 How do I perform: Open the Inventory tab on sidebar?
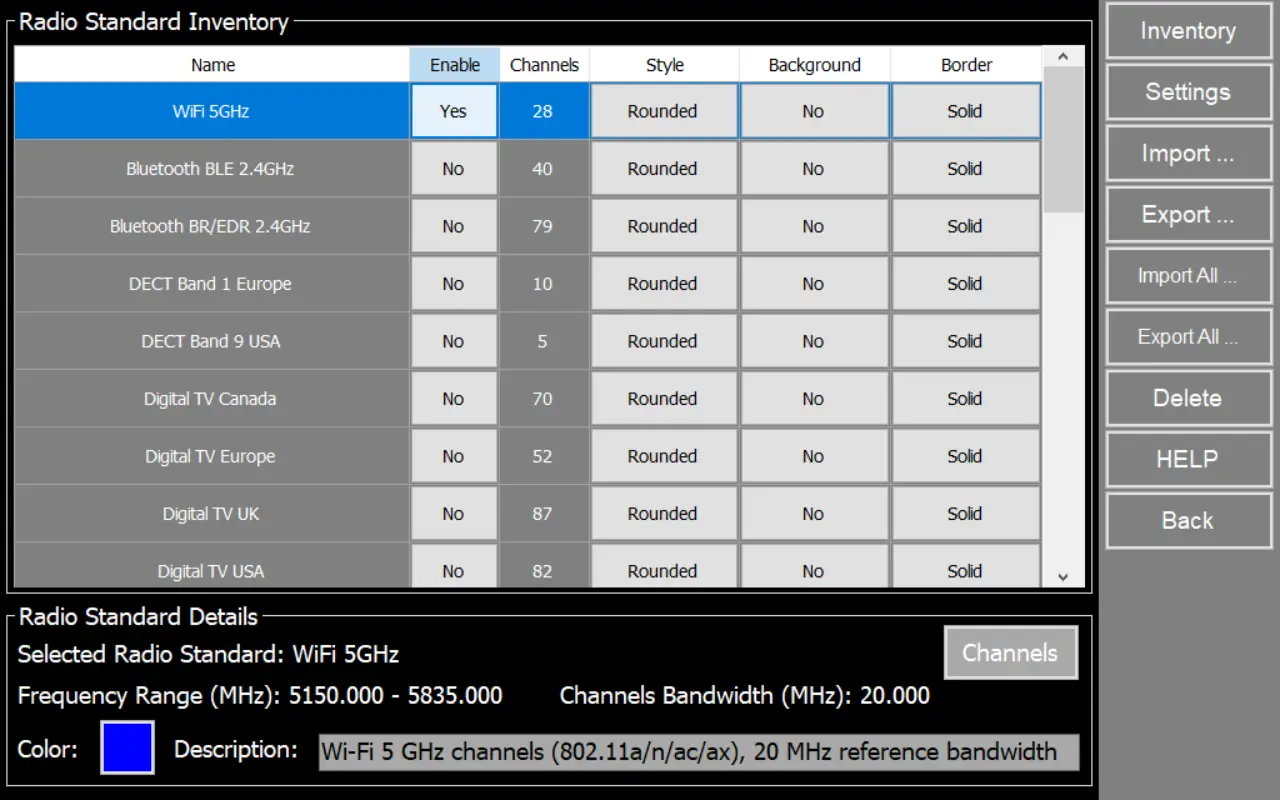[1188, 31]
